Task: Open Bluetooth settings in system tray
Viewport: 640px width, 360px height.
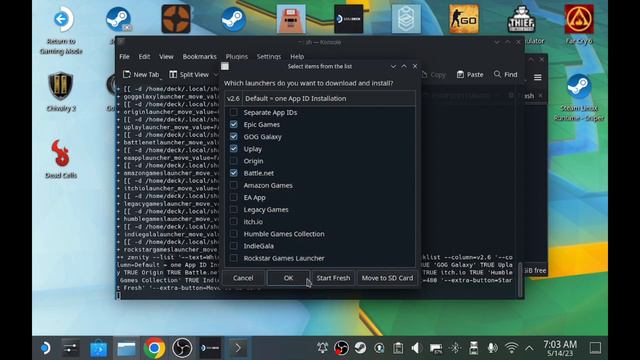Action: (x=455, y=348)
